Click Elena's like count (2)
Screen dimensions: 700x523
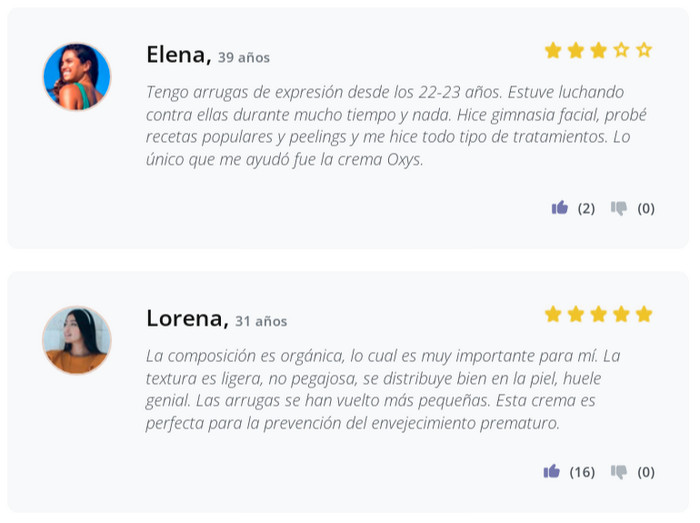586,209
